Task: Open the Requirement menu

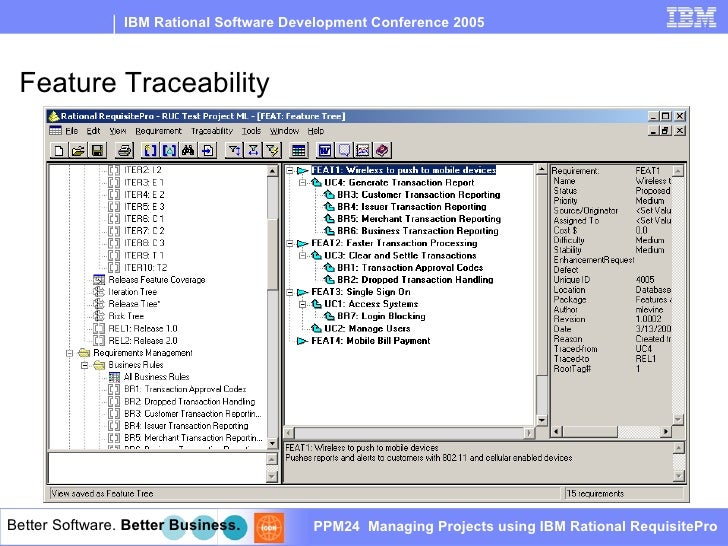Action: [x=158, y=131]
